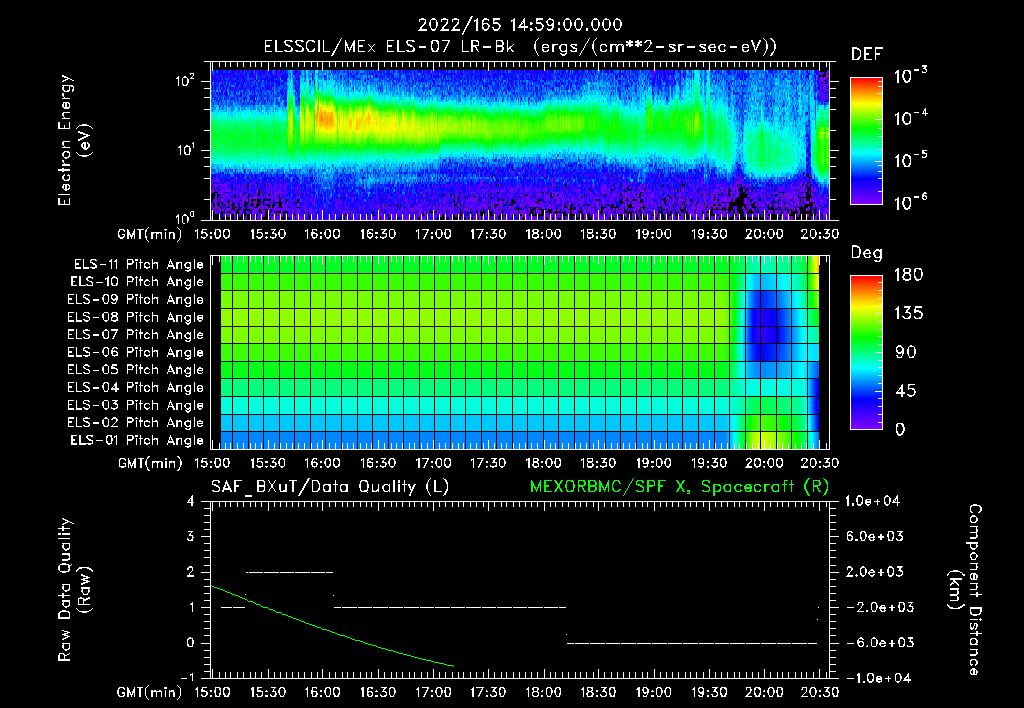Click the GMT(min) label under the bottom panel
The image size is (1024, 708).
pyautogui.click(x=149, y=692)
